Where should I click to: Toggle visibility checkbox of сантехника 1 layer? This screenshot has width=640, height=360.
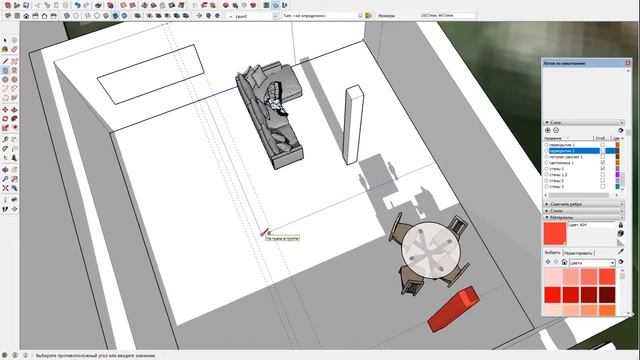pyautogui.click(x=602, y=162)
